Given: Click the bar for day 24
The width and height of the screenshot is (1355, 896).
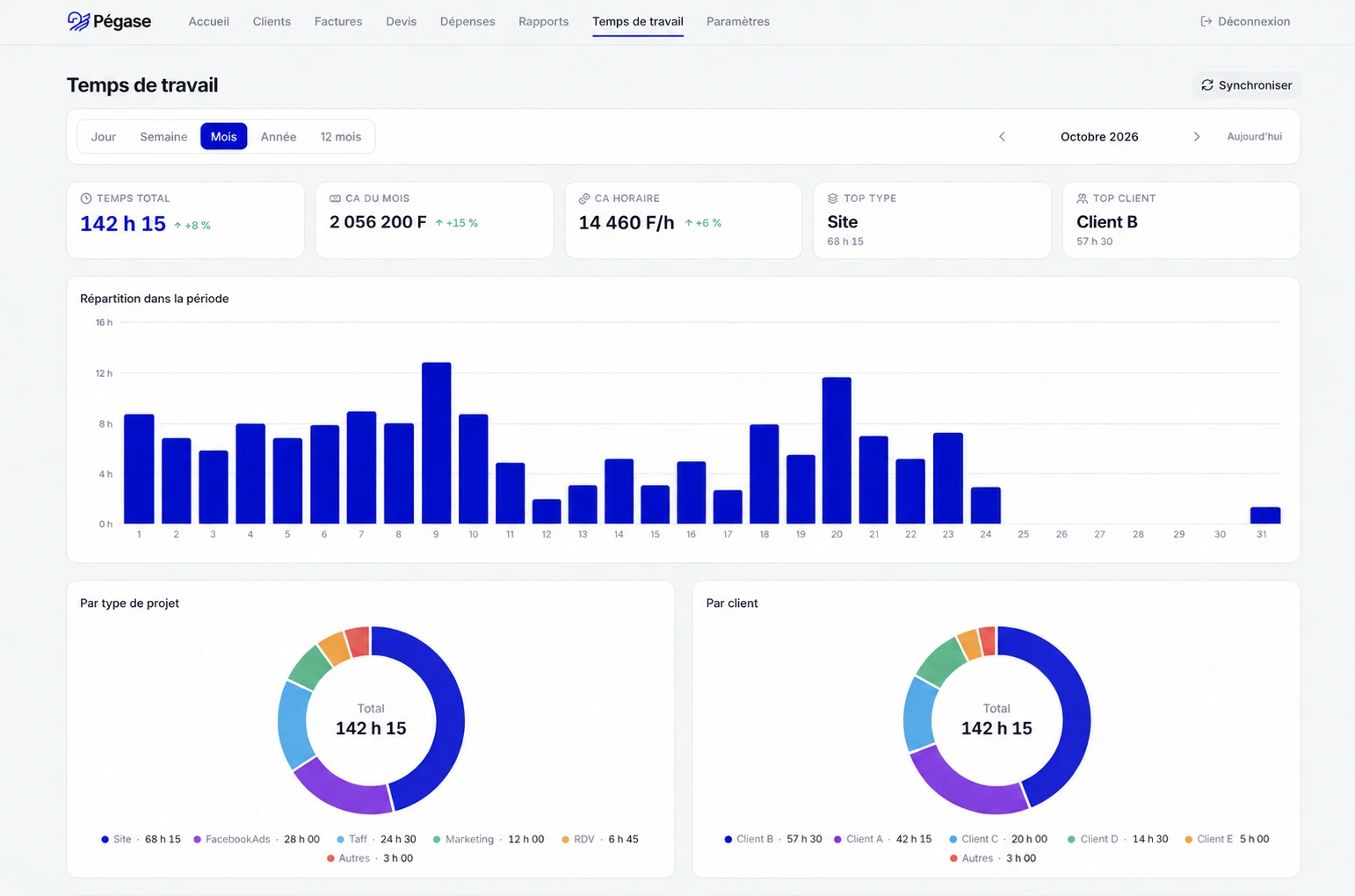Looking at the screenshot, I should coord(986,505).
